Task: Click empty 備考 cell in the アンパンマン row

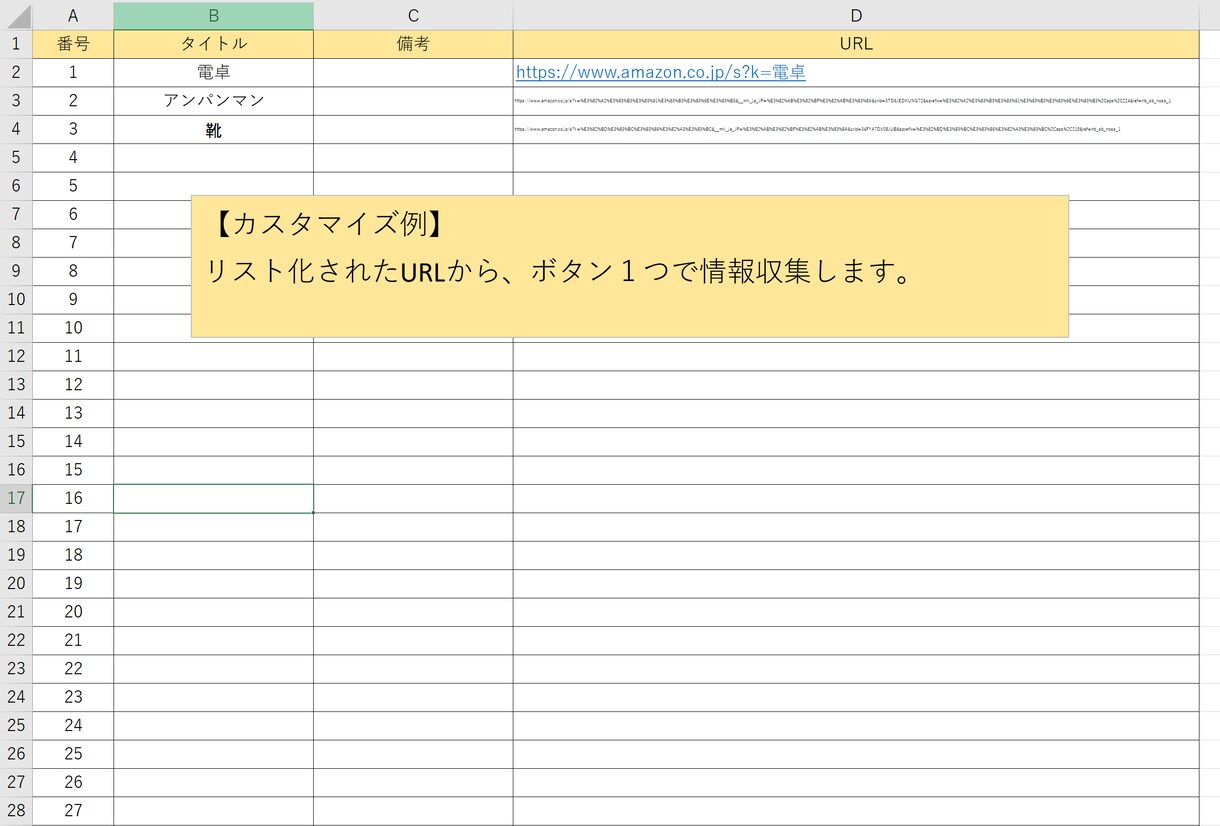Action: (x=413, y=101)
